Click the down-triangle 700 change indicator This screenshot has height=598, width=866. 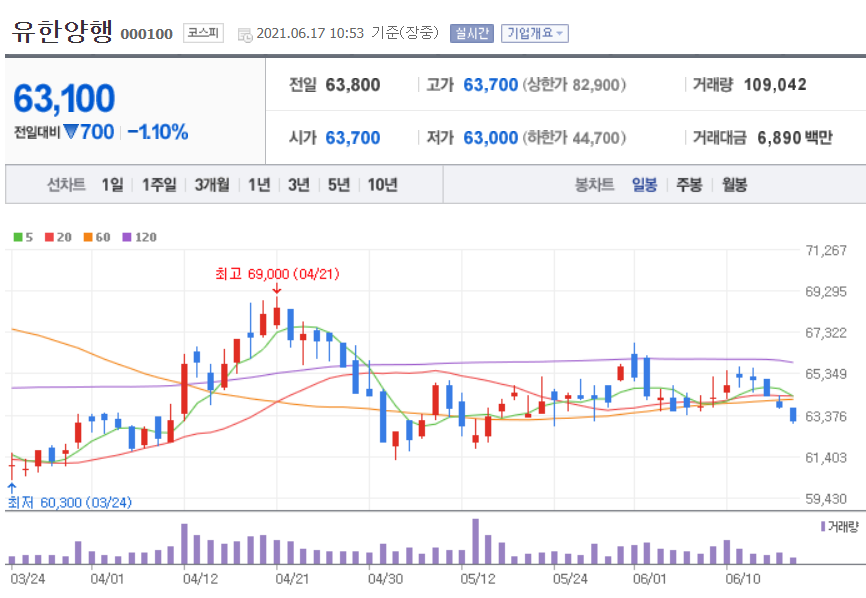[x=88, y=132]
